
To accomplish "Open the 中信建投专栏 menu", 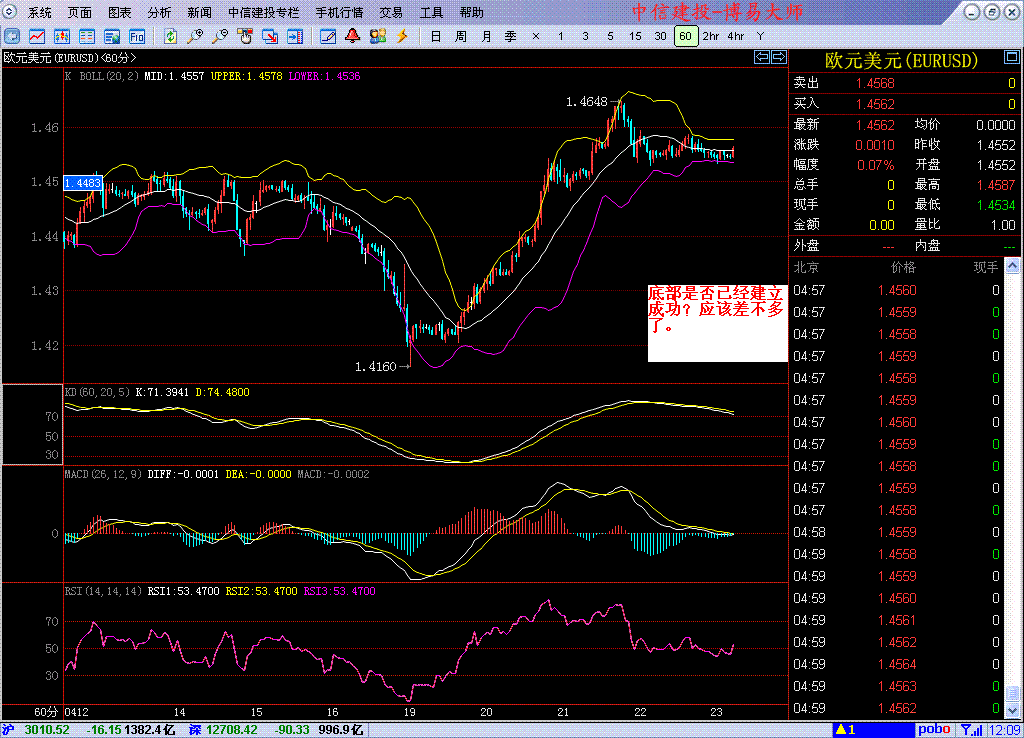I will pos(264,12).
